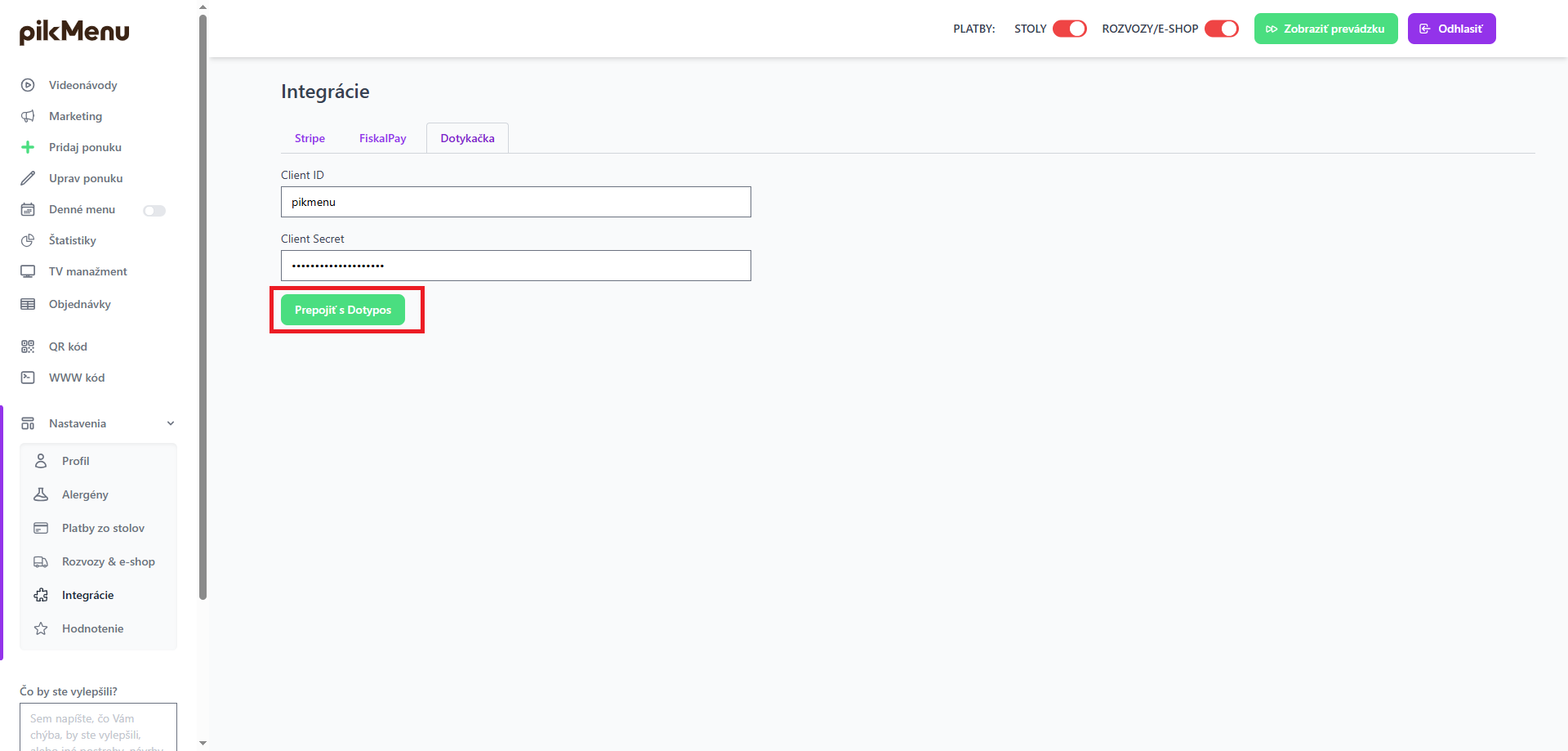Turn off the ROZVOZY/E-SHOP toggle

coord(1221,29)
